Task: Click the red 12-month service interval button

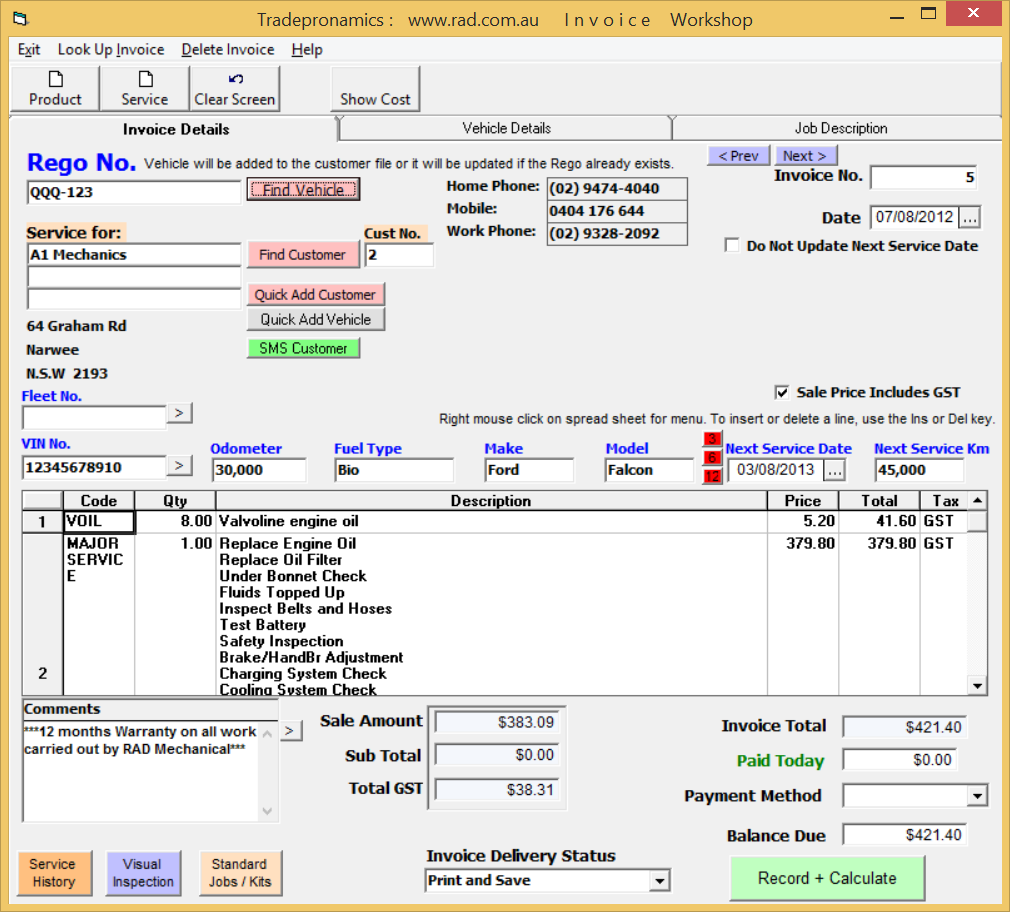Action: coord(712,477)
